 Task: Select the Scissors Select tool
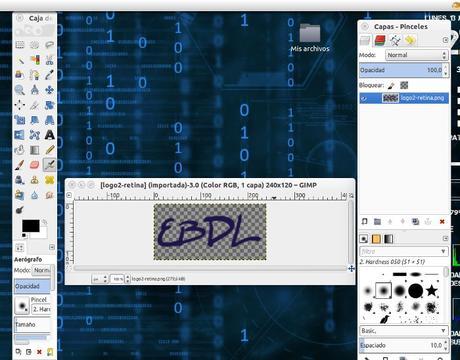(49, 60)
